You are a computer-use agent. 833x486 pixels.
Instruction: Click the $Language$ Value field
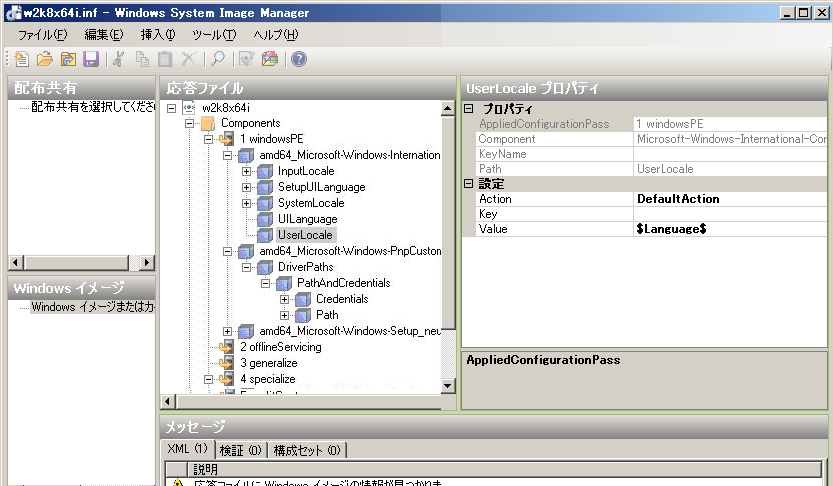coord(730,229)
